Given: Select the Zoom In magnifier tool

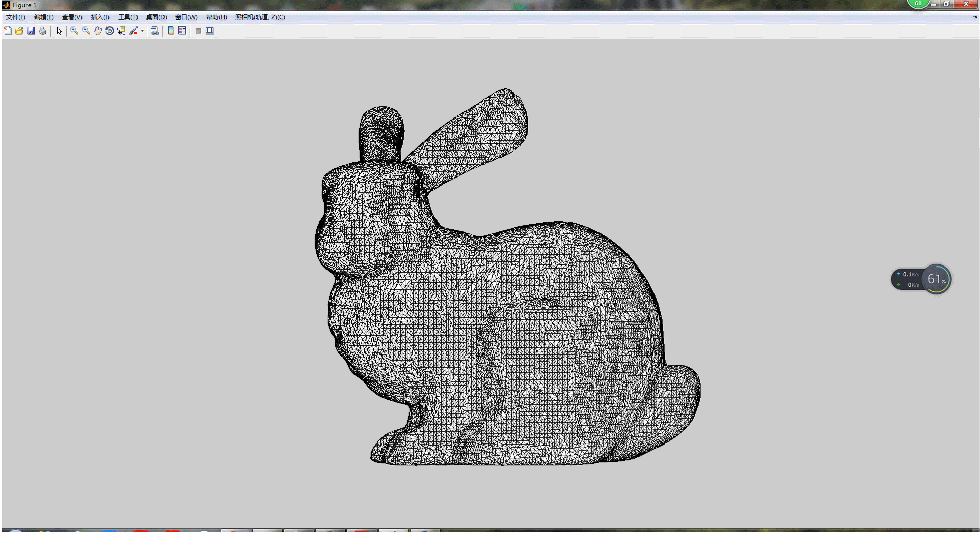Looking at the screenshot, I should point(74,30).
